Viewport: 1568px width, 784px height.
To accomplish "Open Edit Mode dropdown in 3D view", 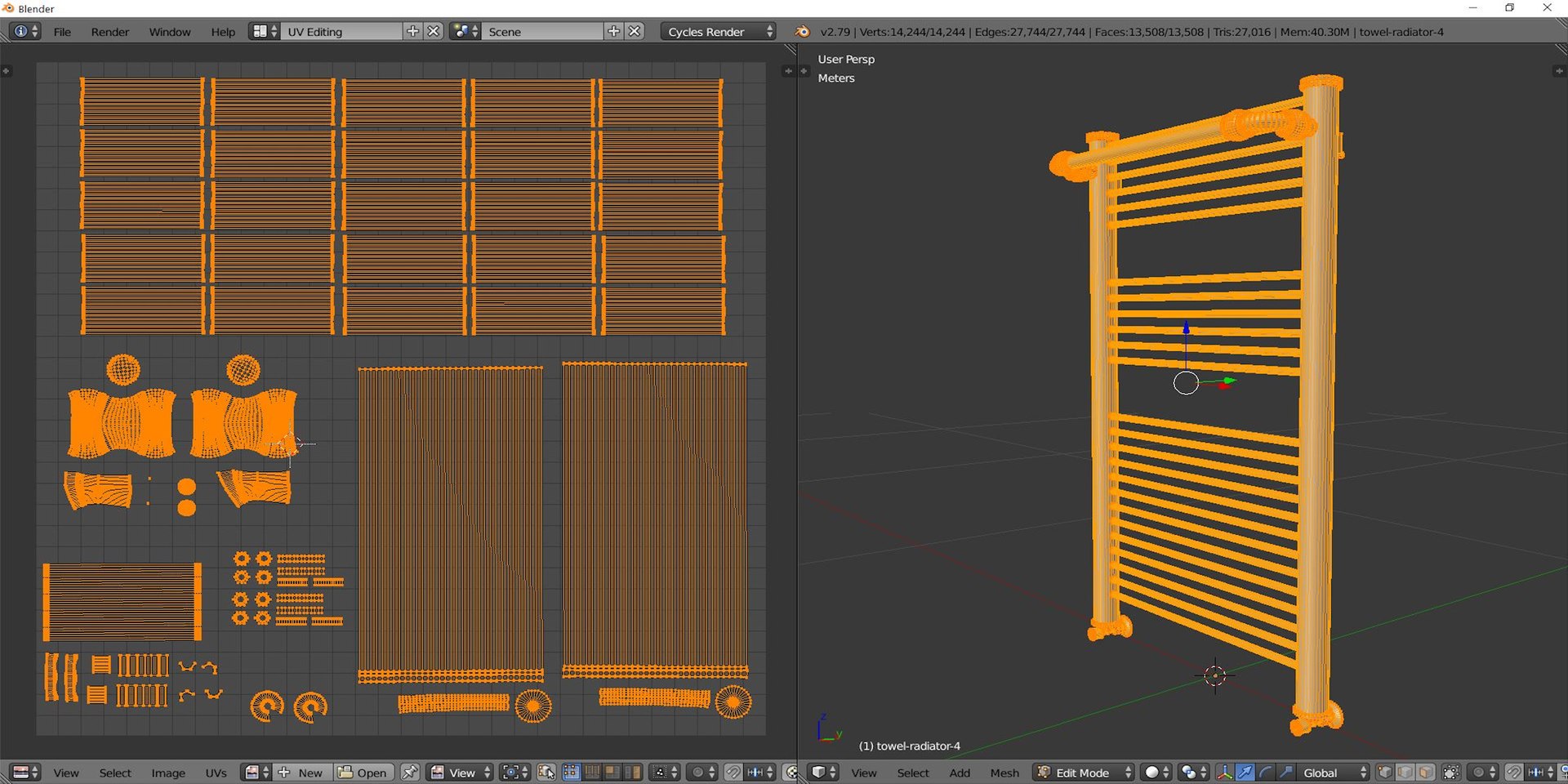I will tap(1084, 773).
